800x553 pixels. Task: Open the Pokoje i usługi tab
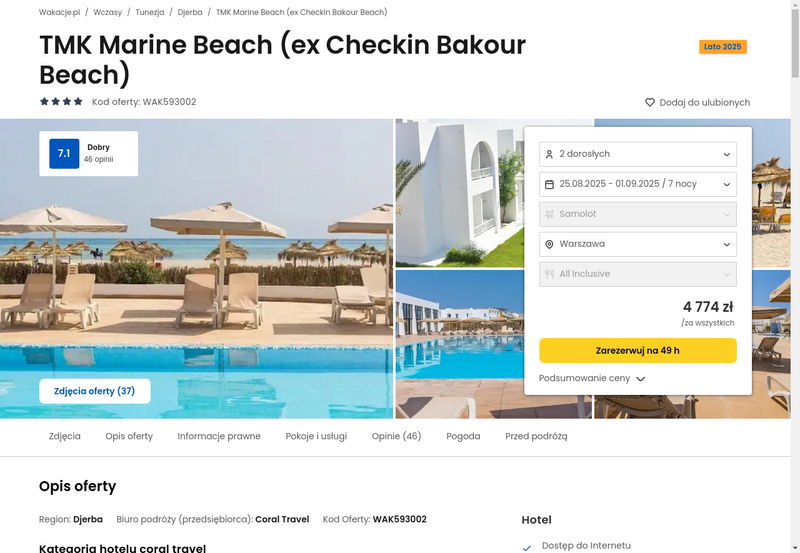click(316, 436)
